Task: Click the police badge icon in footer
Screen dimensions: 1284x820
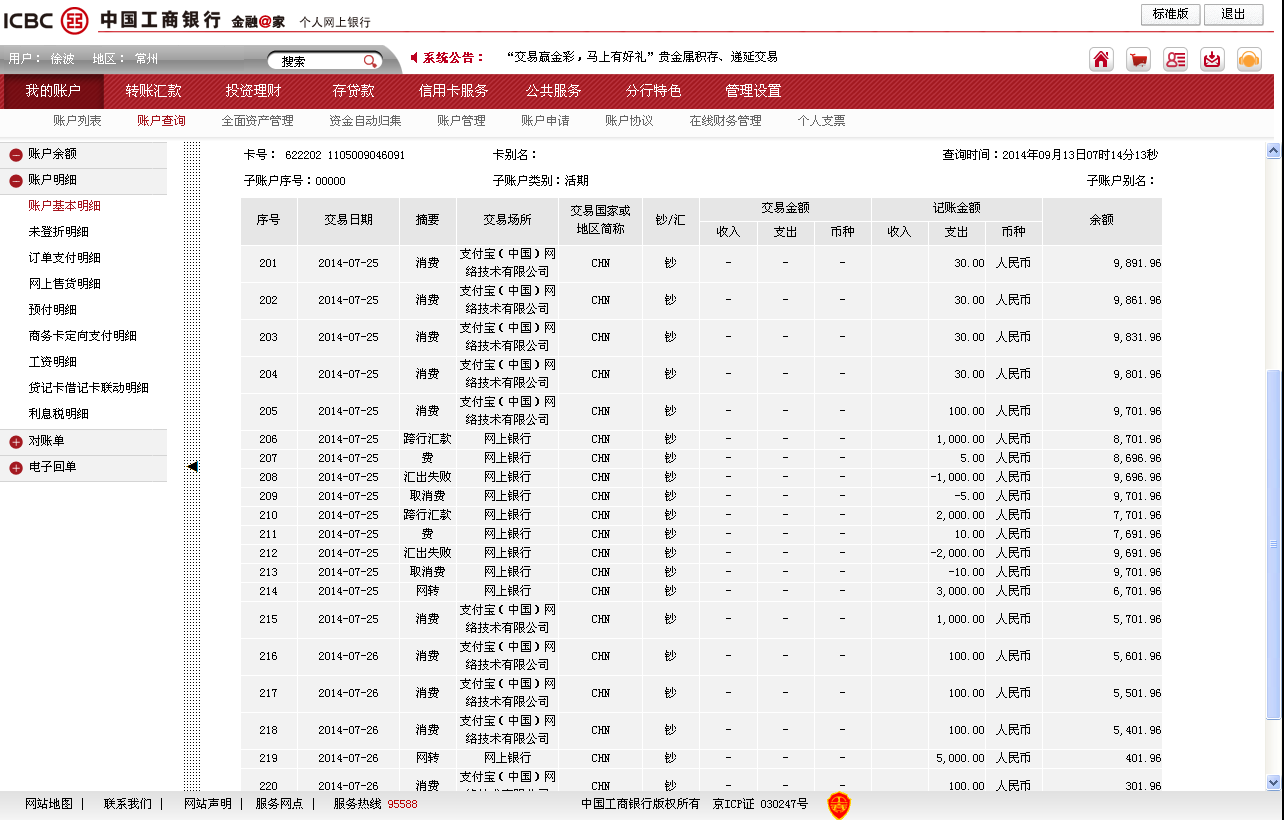Action: (838, 805)
